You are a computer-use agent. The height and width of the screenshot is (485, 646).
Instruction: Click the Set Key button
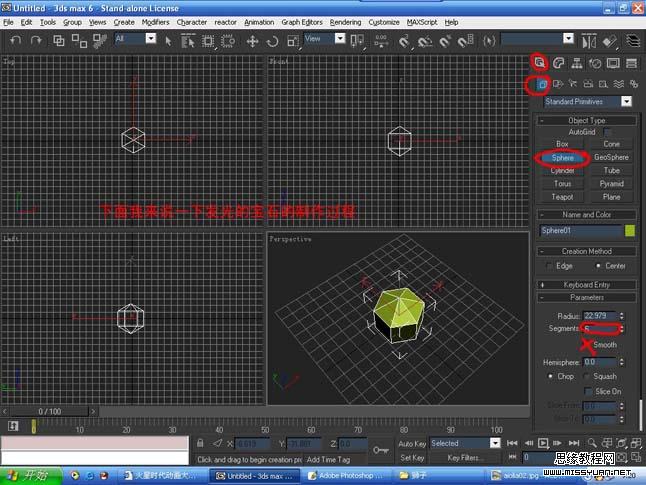(x=412, y=458)
